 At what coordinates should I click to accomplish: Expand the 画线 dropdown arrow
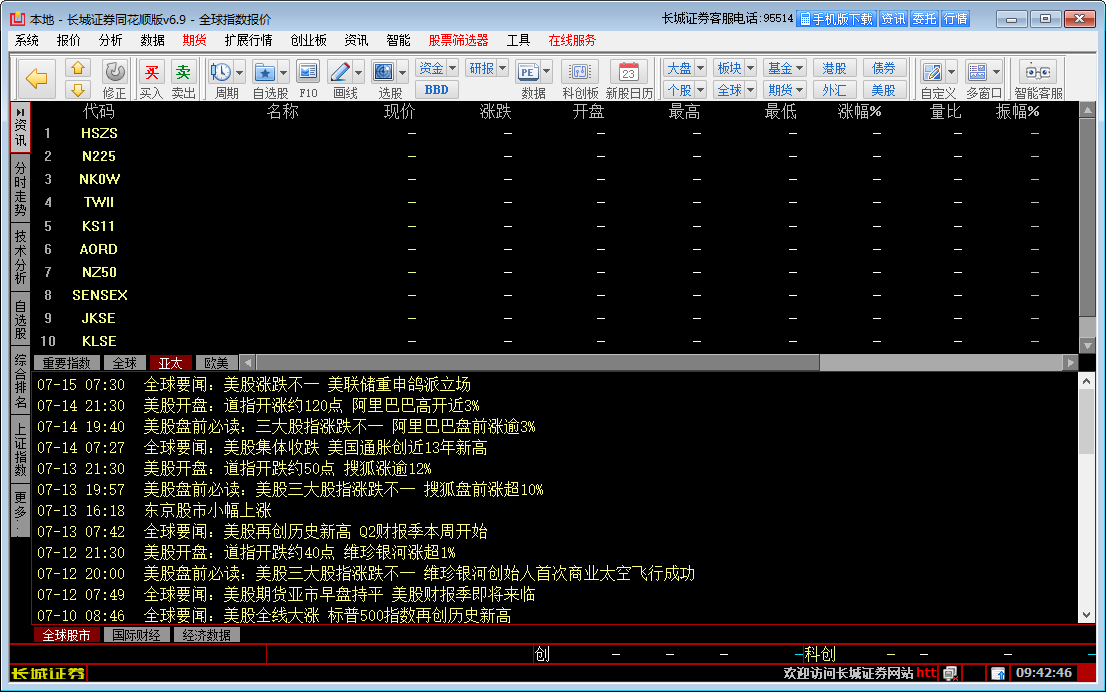(358, 72)
